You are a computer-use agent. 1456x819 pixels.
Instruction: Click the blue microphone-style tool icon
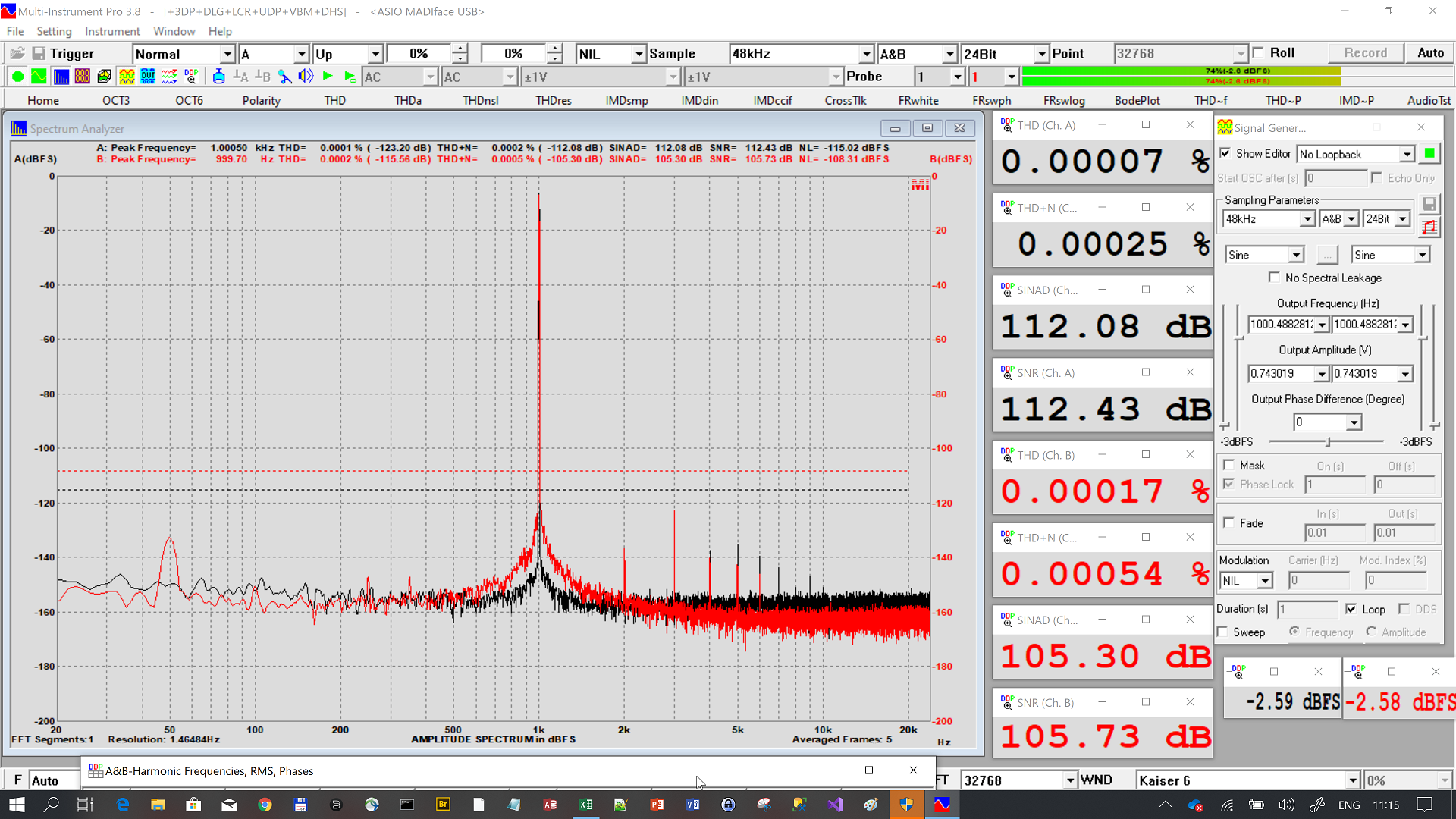tap(284, 77)
